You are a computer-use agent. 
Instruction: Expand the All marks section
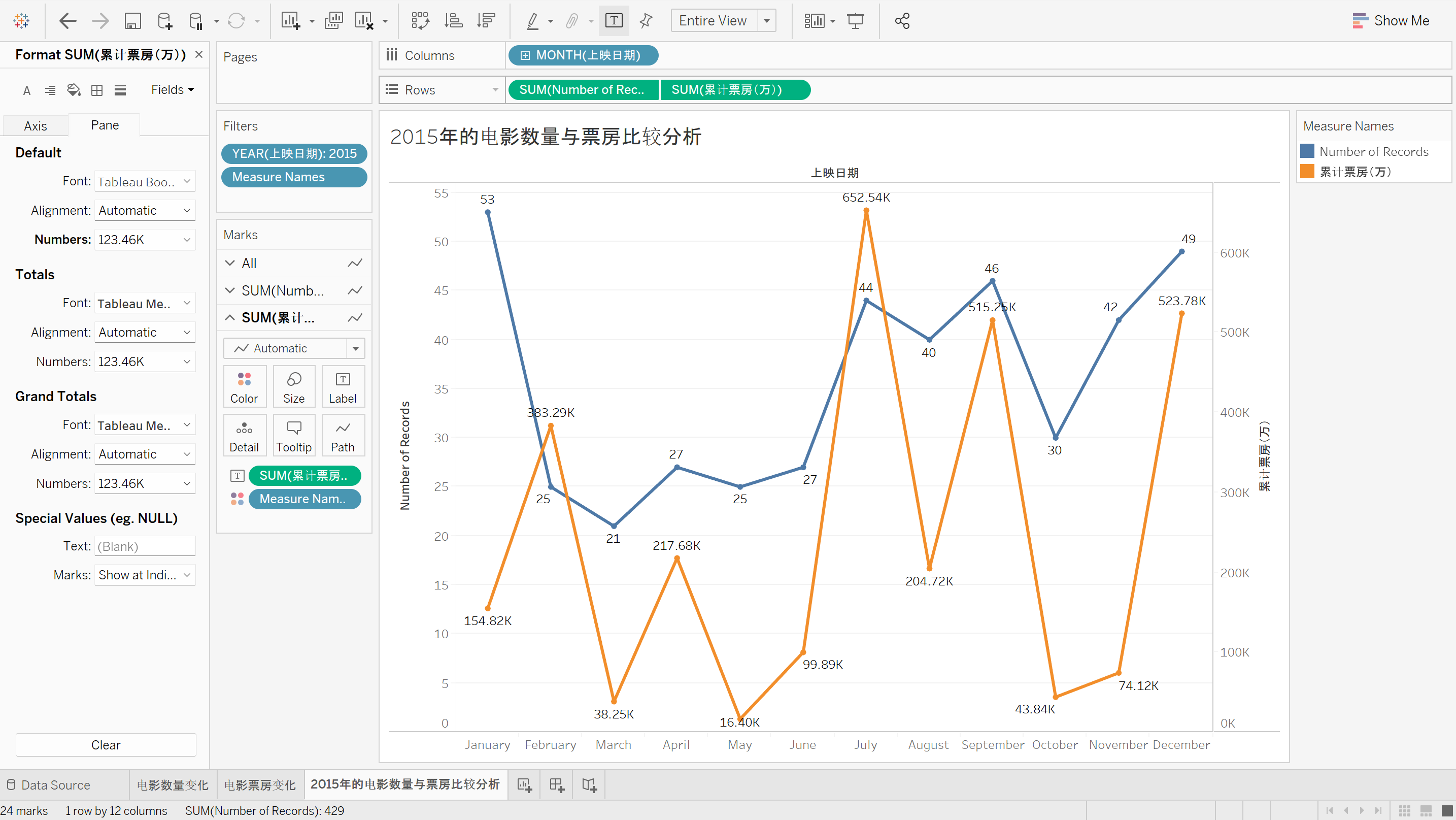[230, 263]
